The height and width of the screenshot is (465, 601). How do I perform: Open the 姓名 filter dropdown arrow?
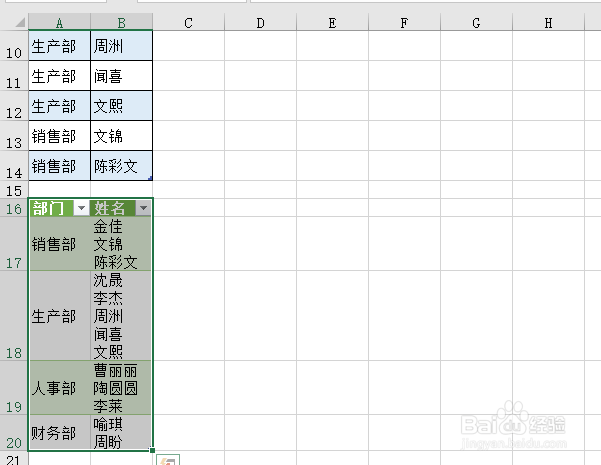143,208
